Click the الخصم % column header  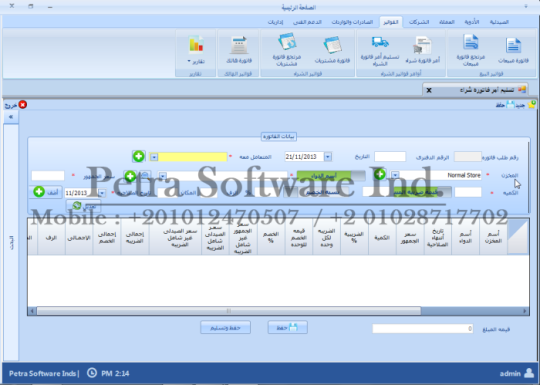pos(271,237)
